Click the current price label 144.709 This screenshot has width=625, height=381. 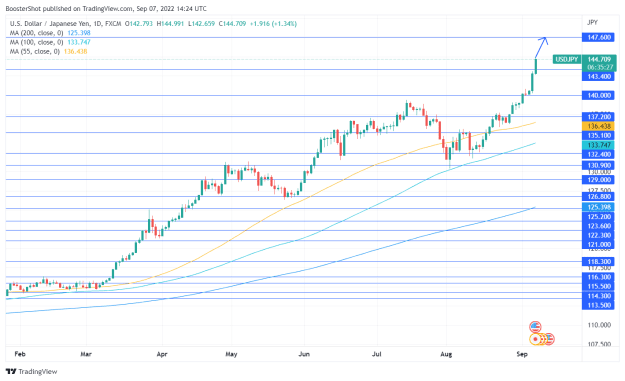[599, 59]
